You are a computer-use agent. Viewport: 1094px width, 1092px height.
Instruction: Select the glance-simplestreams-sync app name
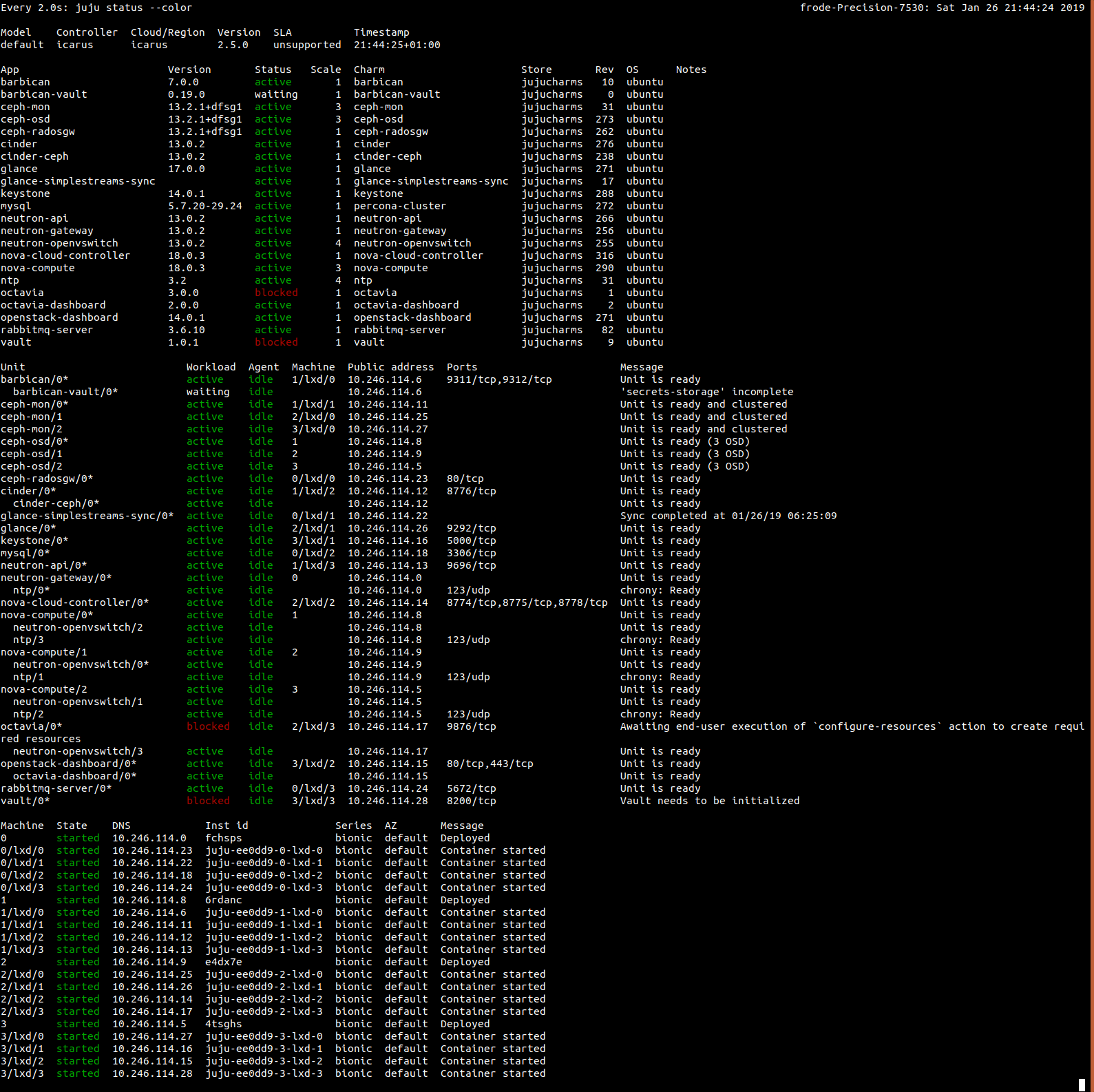click(78, 181)
